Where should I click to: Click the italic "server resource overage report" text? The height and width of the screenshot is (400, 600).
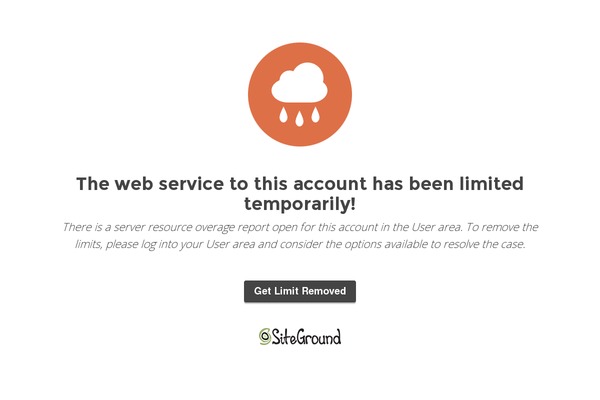[172, 227]
